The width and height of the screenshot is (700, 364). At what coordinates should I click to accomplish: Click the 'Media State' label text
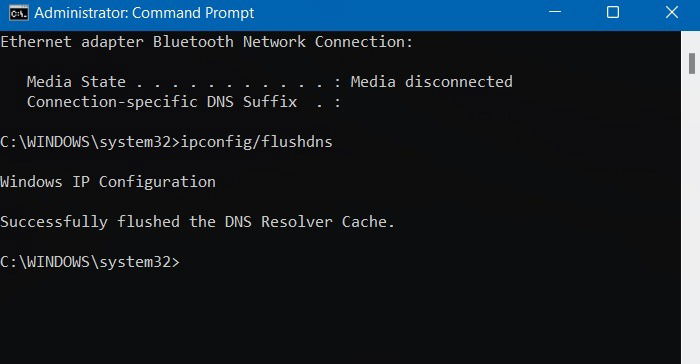pyautogui.click(x=76, y=82)
